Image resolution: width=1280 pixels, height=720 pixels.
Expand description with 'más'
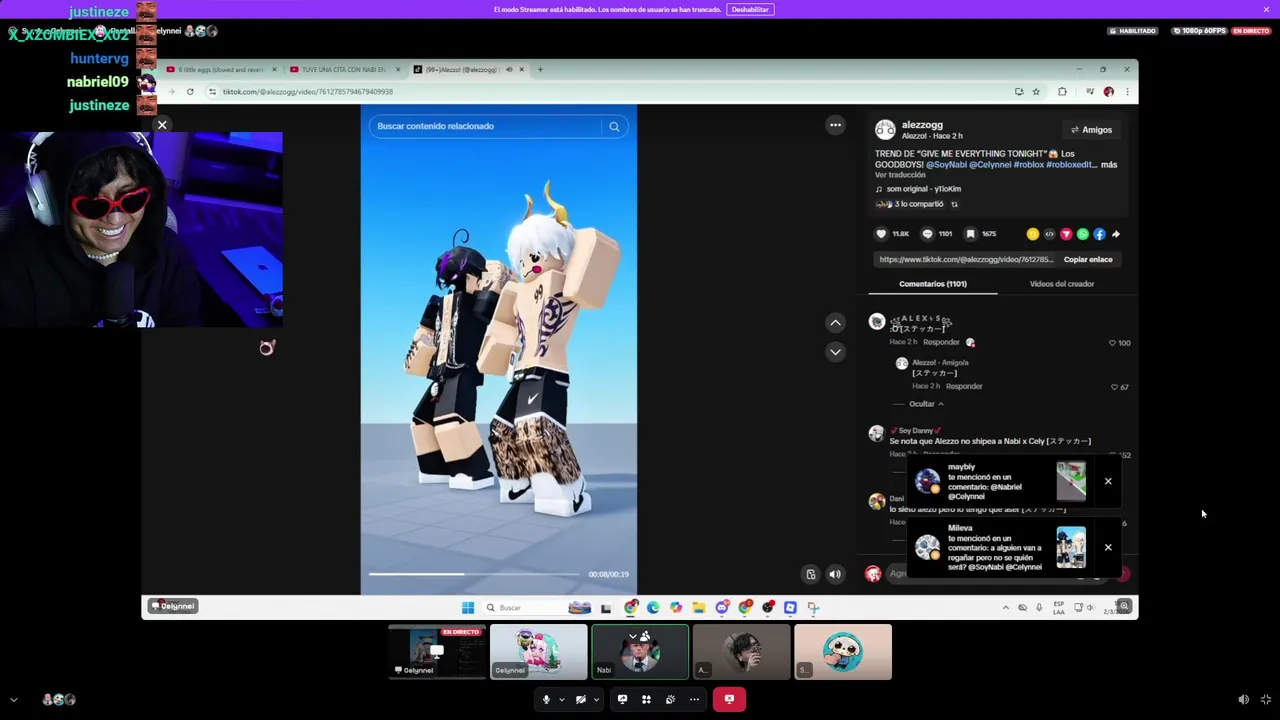pos(1109,164)
